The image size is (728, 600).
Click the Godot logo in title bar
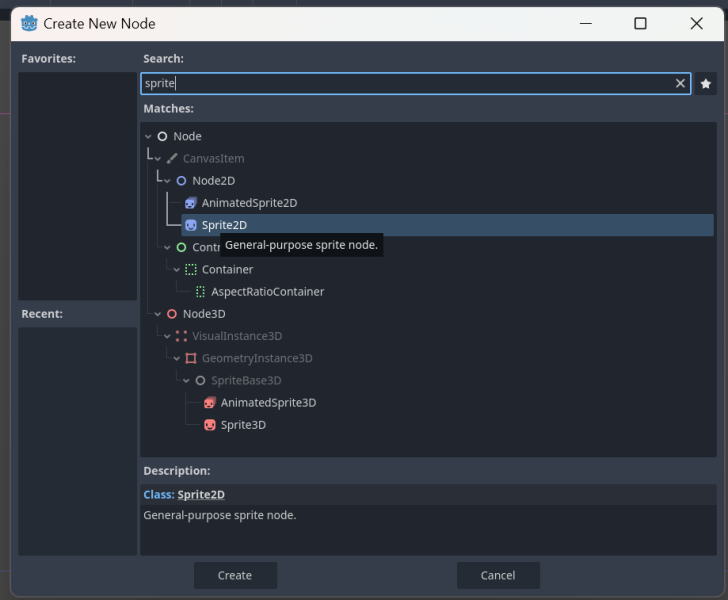coord(29,23)
